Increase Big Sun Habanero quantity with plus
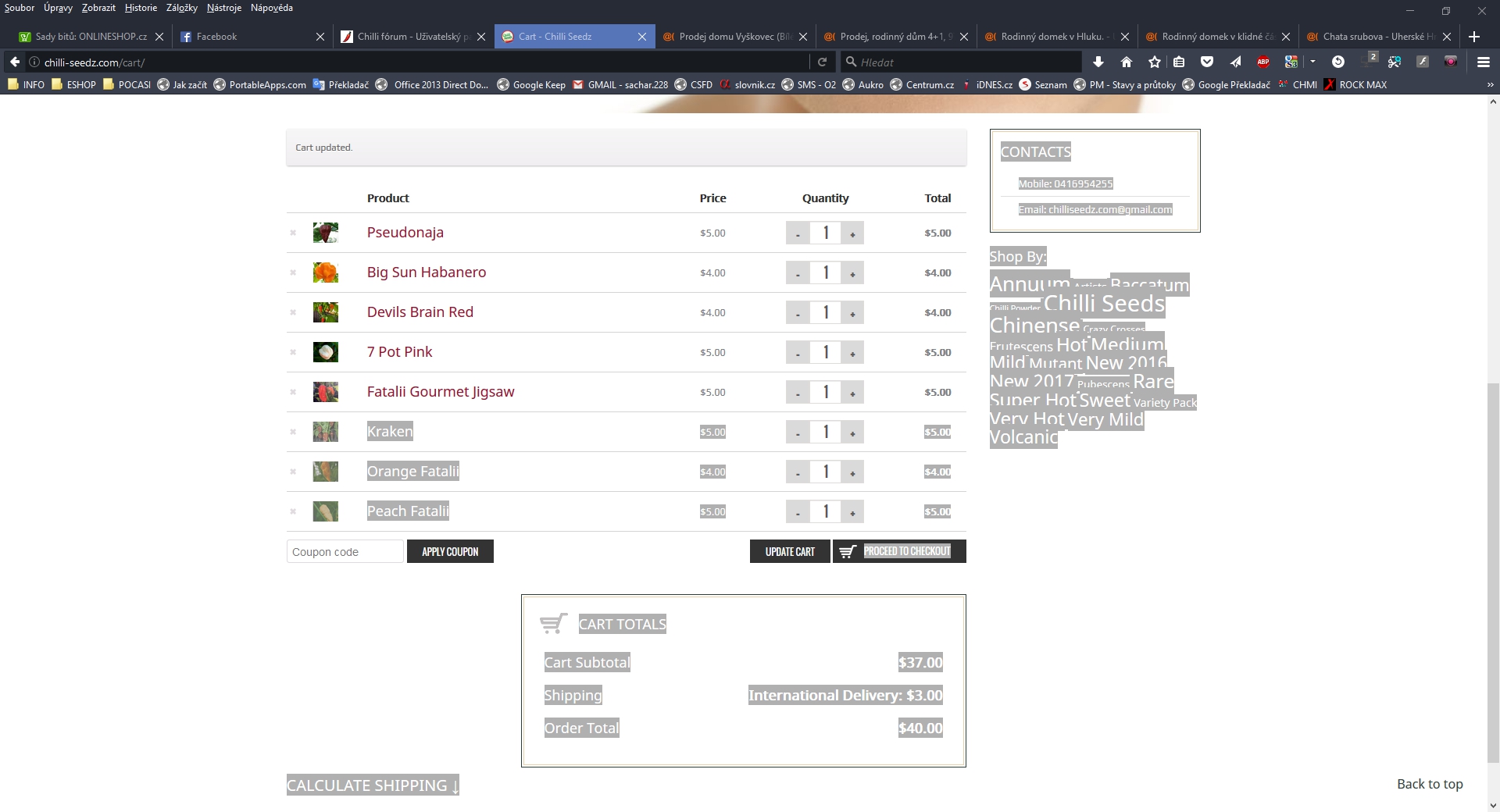1500x812 pixels. pyautogui.click(x=852, y=272)
